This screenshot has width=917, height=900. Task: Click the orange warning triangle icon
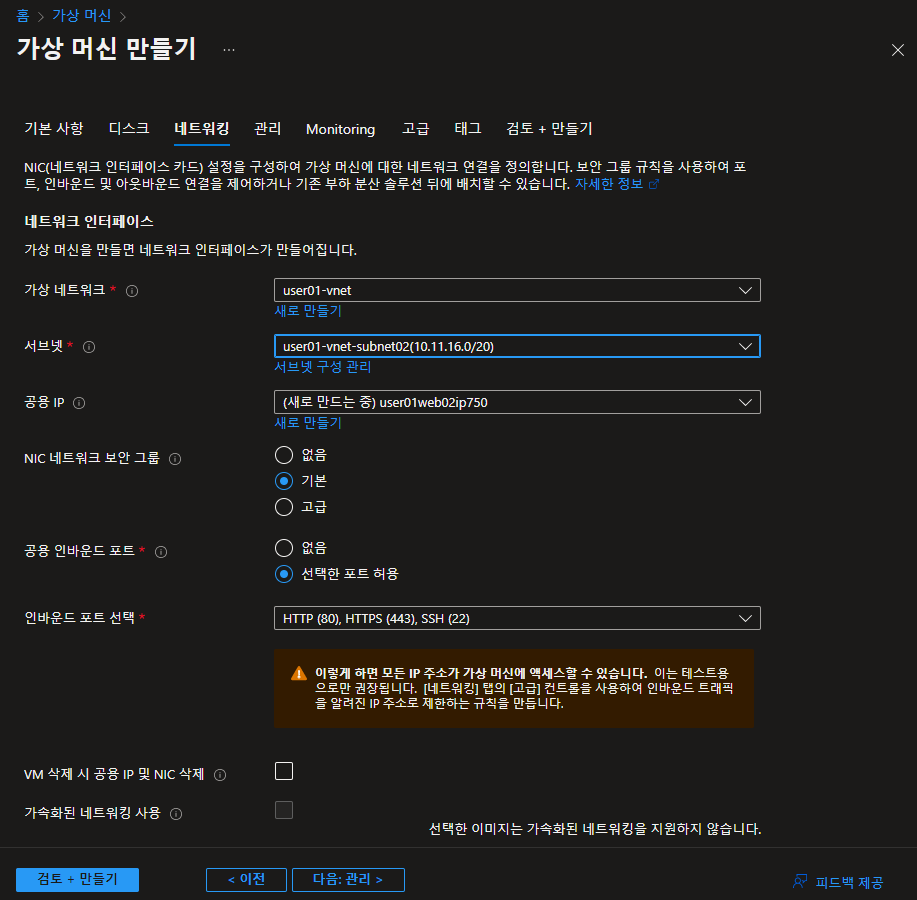tap(299, 674)
